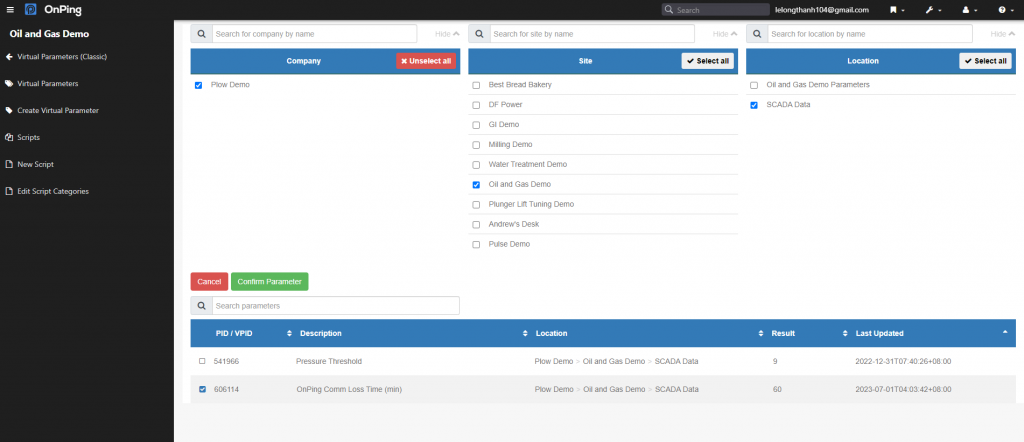The height and width of the screenshot is (442, 1024).
Task: Open the help question-mark menu
Action: coord(1005,10)
